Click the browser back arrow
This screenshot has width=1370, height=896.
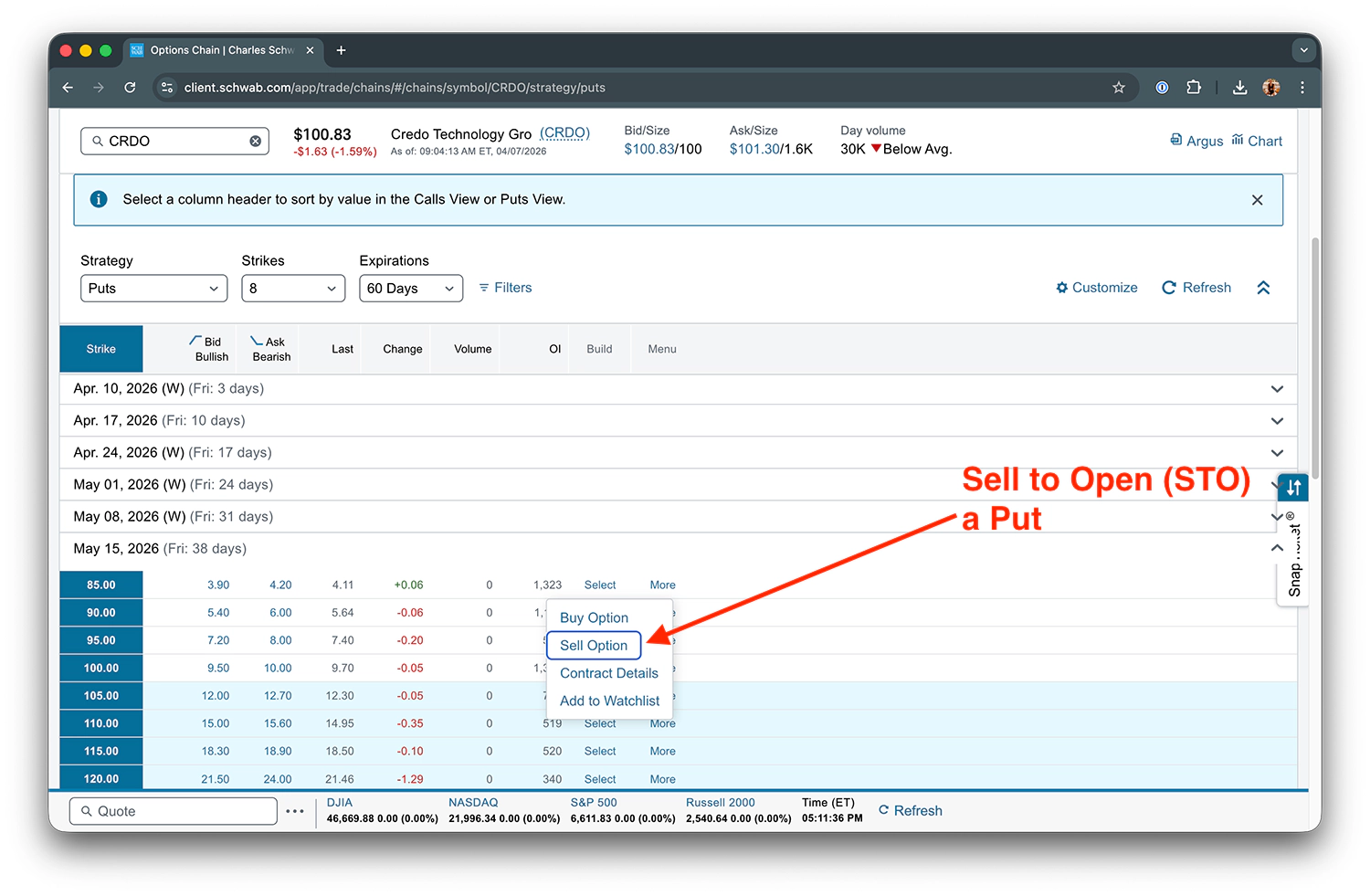[x=68, y=88]
